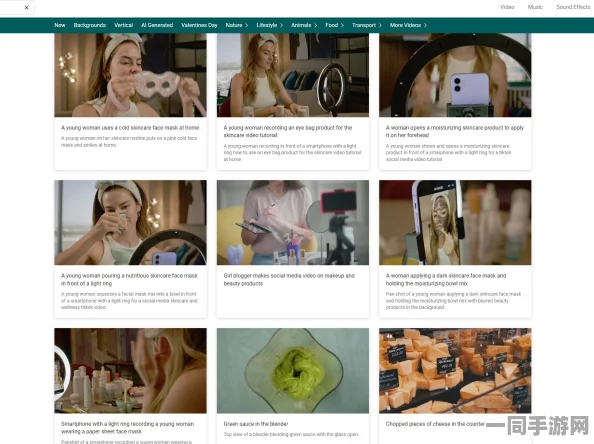Viewport: 594px width, 444px height.
Task: Clear the search box with the X icon
Action: point(27,8)
